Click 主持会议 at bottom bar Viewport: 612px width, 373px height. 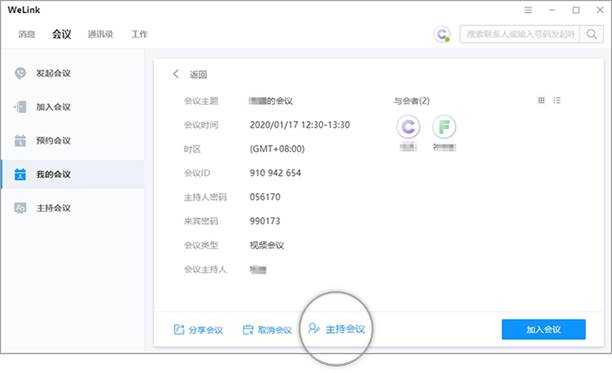pos(336,329)
